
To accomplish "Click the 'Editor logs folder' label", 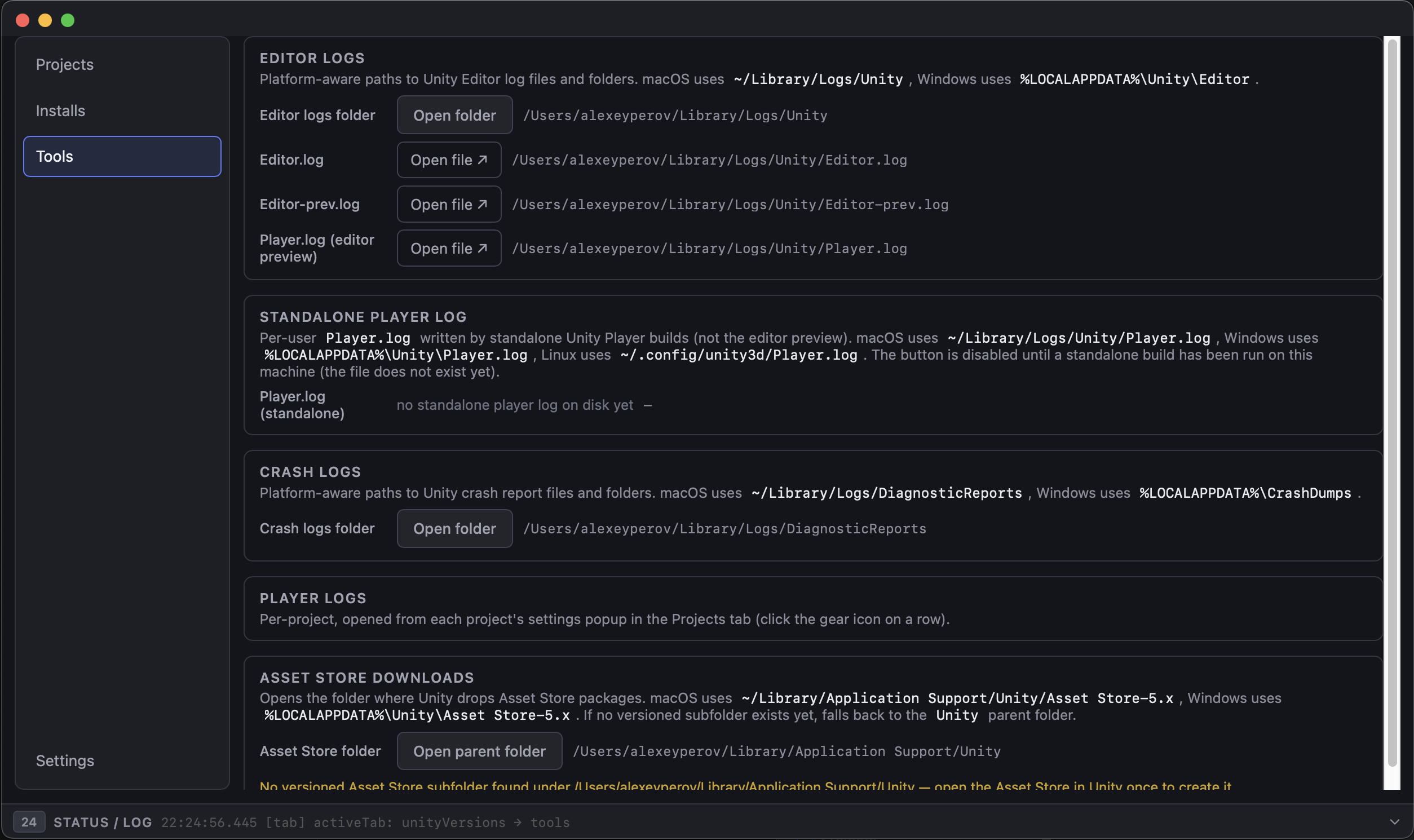I will [317, 115].
